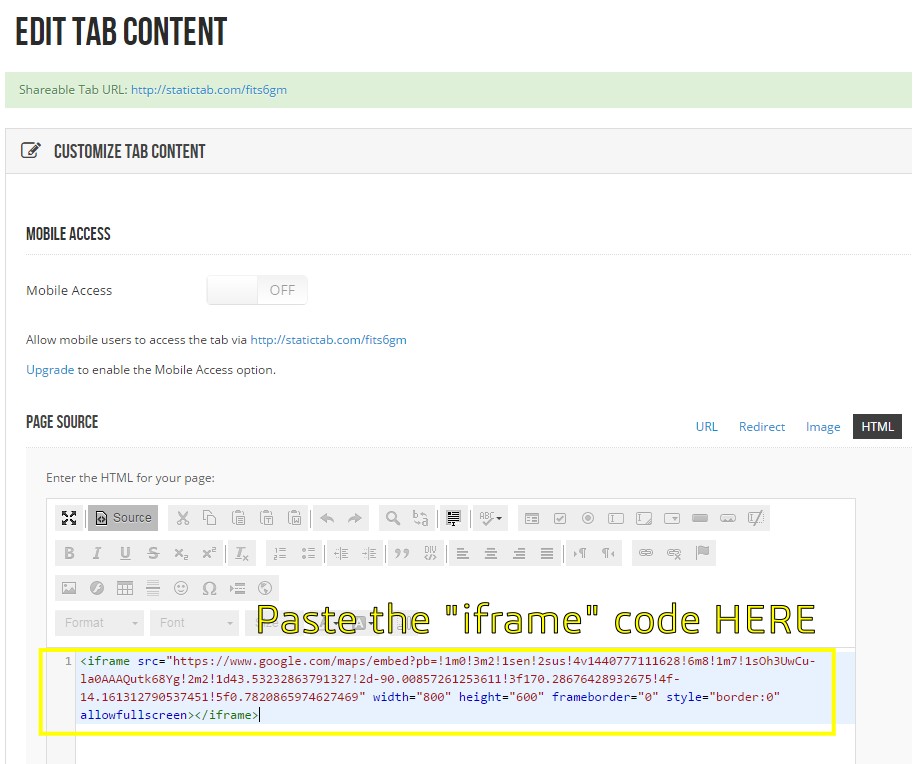Toggle italic formatting

pyautogui.click(x=97, y=553)
